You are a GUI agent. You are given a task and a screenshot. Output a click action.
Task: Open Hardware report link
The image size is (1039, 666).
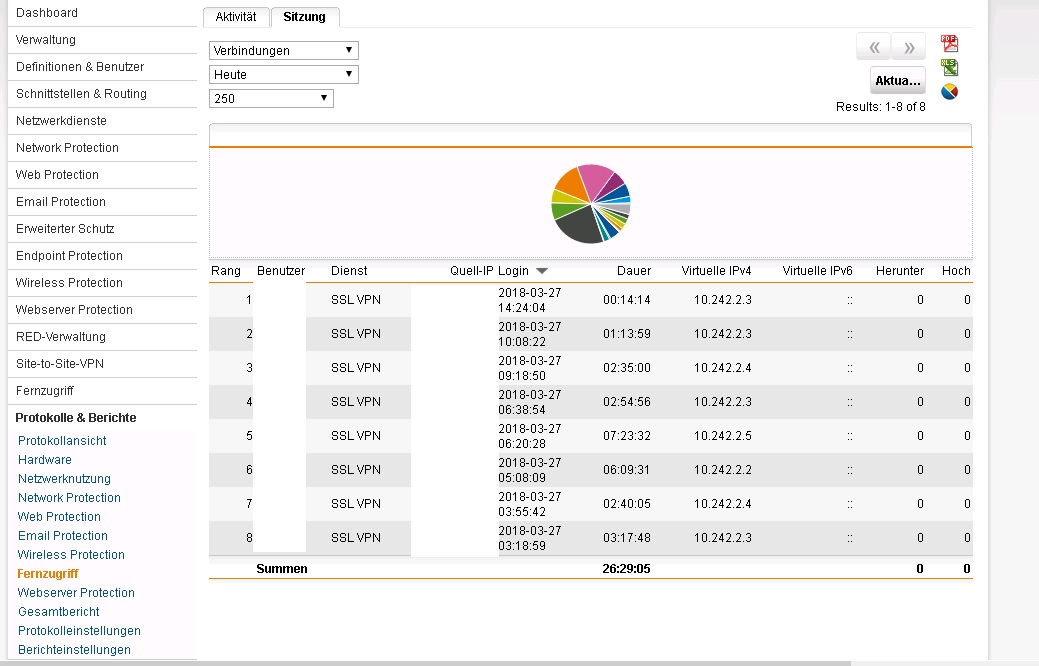point(44,460)
